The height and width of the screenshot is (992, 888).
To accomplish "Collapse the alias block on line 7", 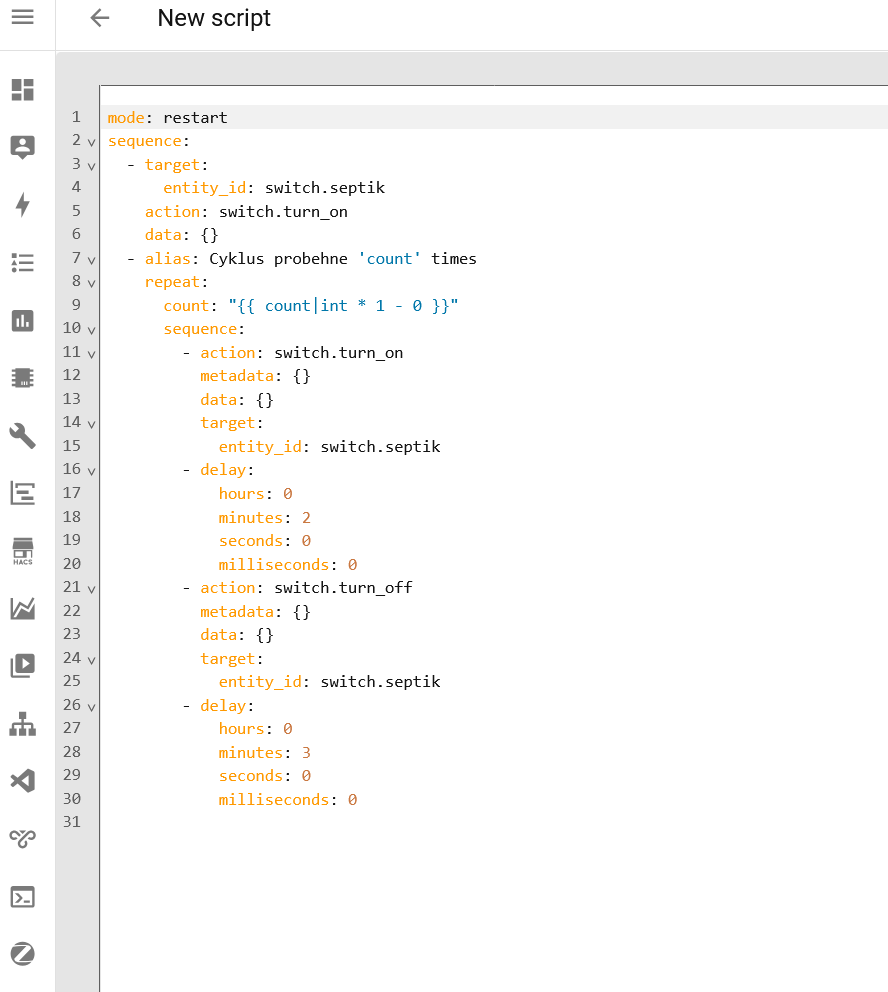I will 91,260.
